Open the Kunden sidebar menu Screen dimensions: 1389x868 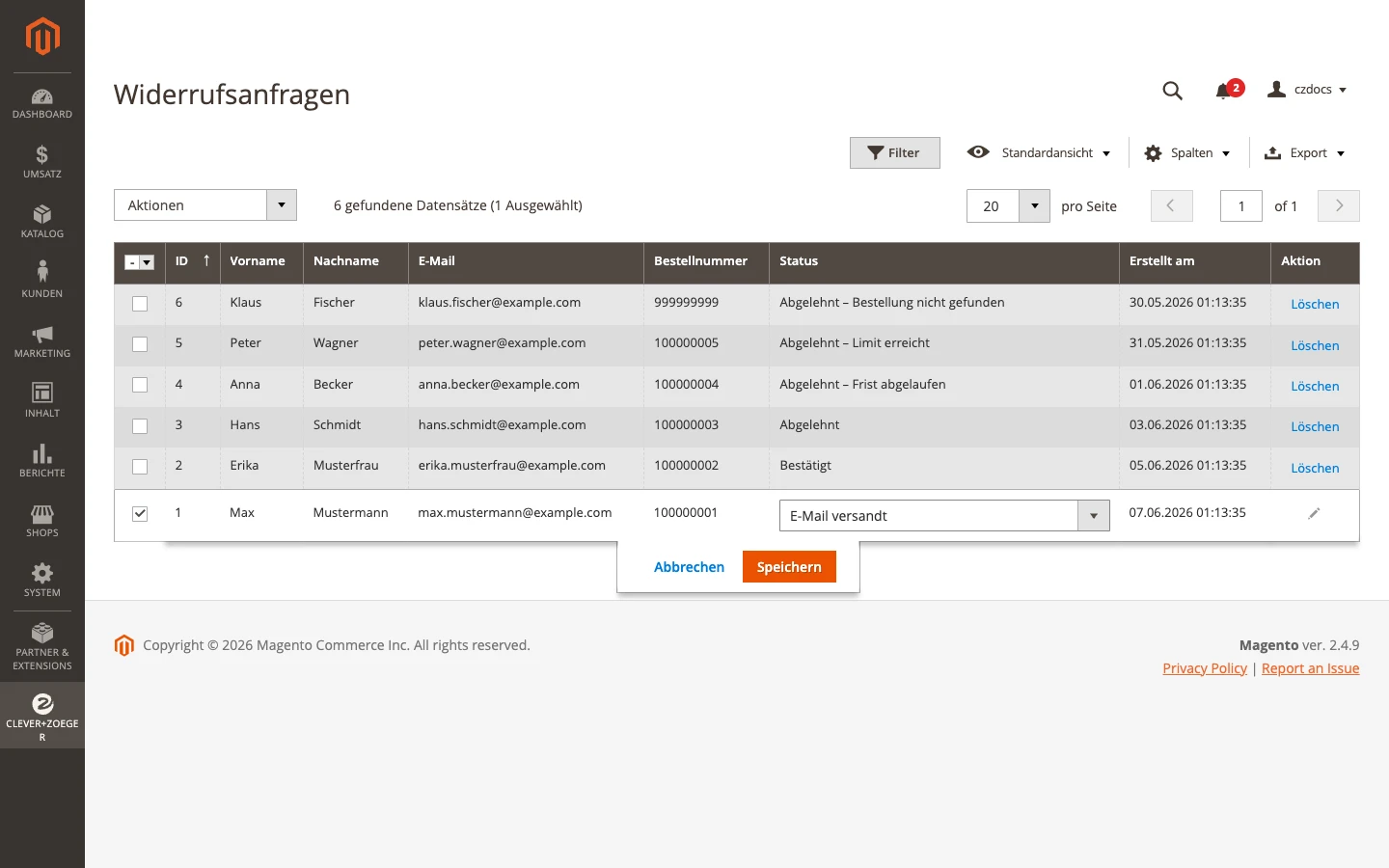(42, 282)
